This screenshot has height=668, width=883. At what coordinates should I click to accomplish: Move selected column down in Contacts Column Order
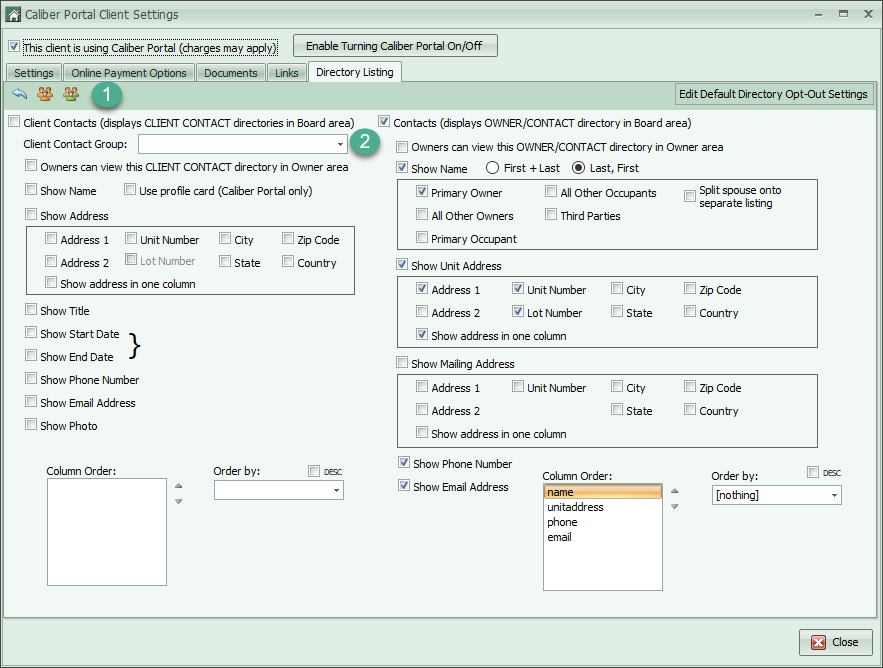[x=674, y=507]
